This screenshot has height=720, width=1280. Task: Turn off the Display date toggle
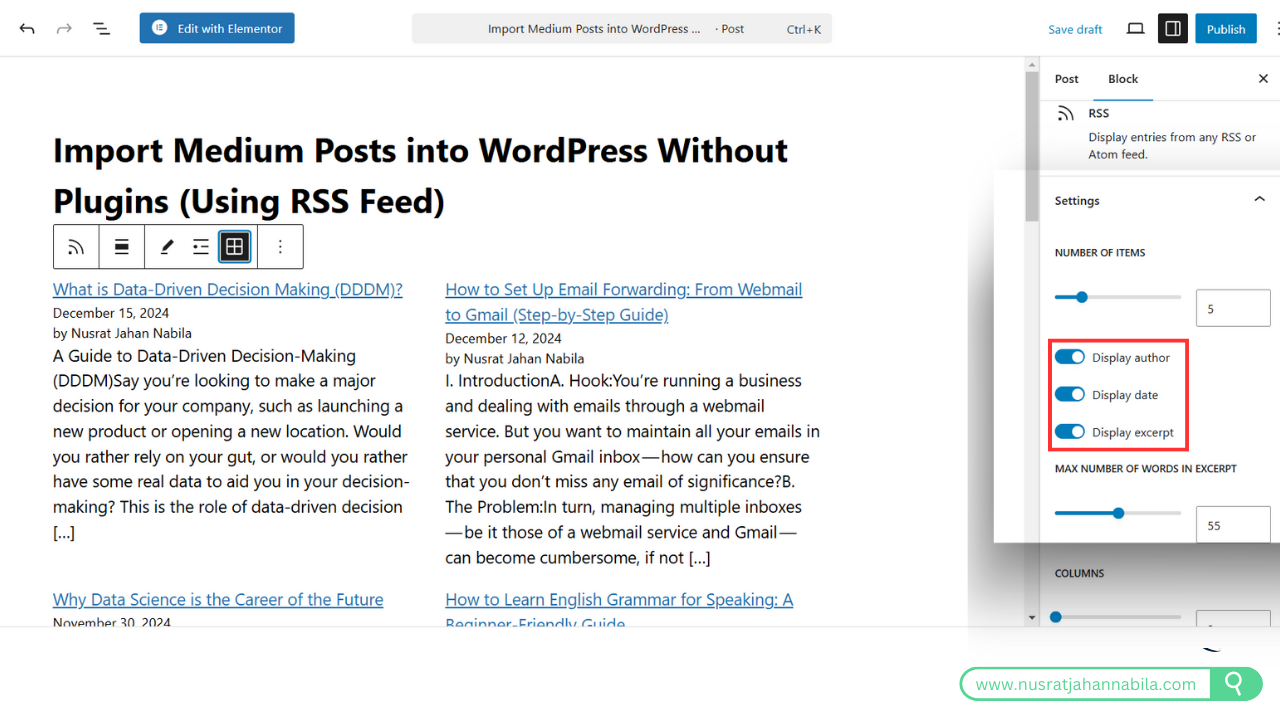[x=1070, y=395]
